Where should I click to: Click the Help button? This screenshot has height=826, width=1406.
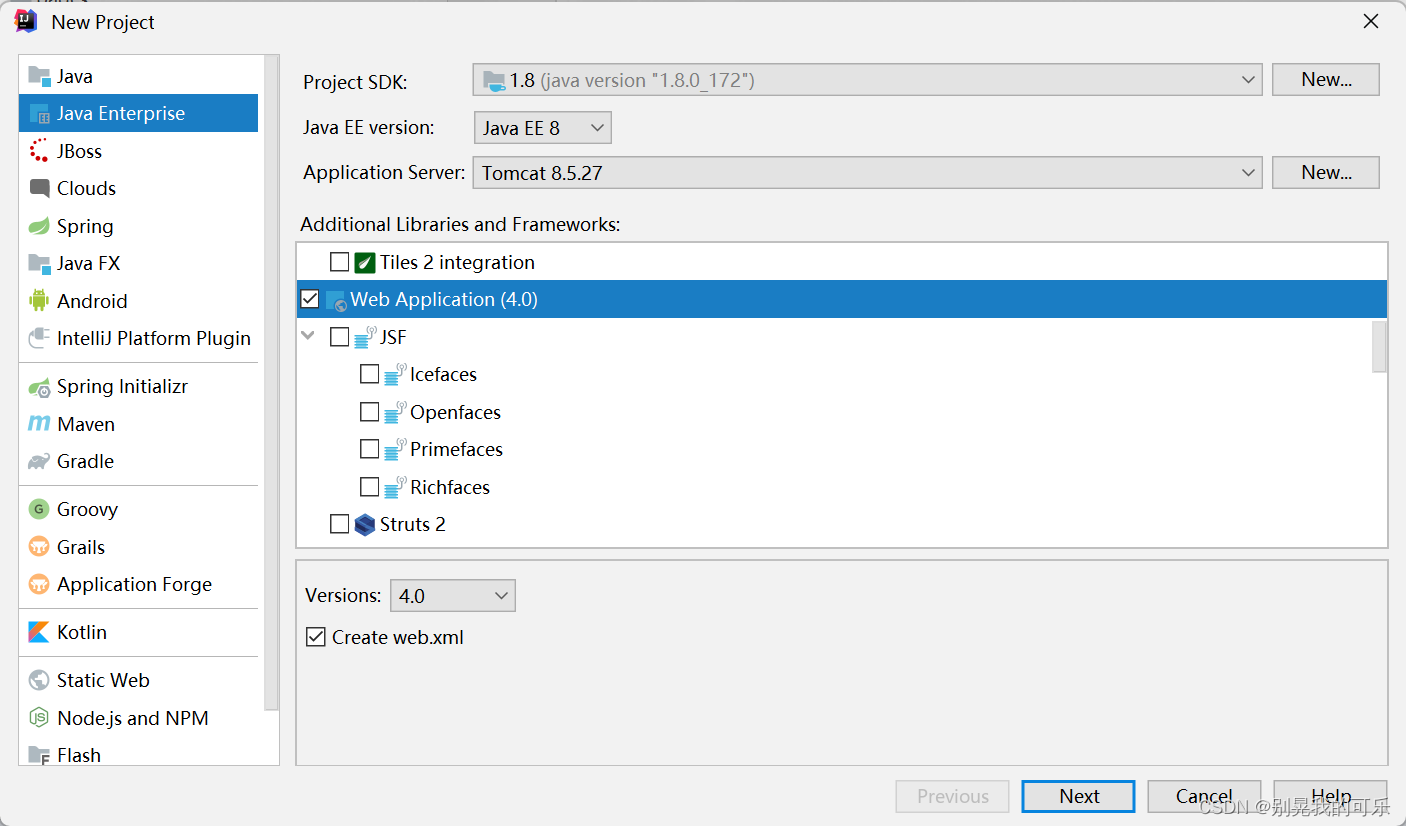click(1330, 797)
